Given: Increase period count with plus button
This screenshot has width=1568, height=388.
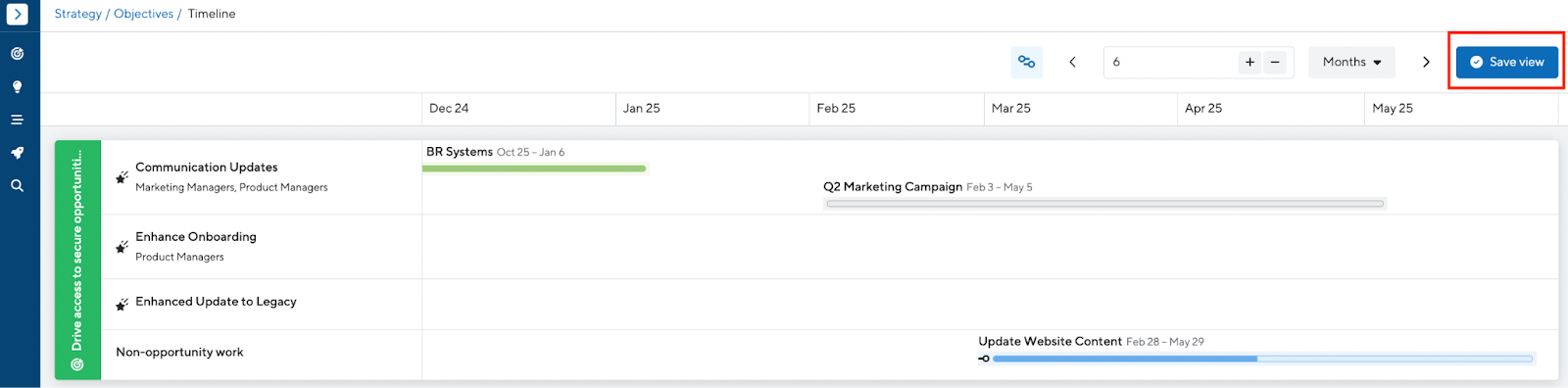Looking at the screenshot, I should pos(1249,62).
